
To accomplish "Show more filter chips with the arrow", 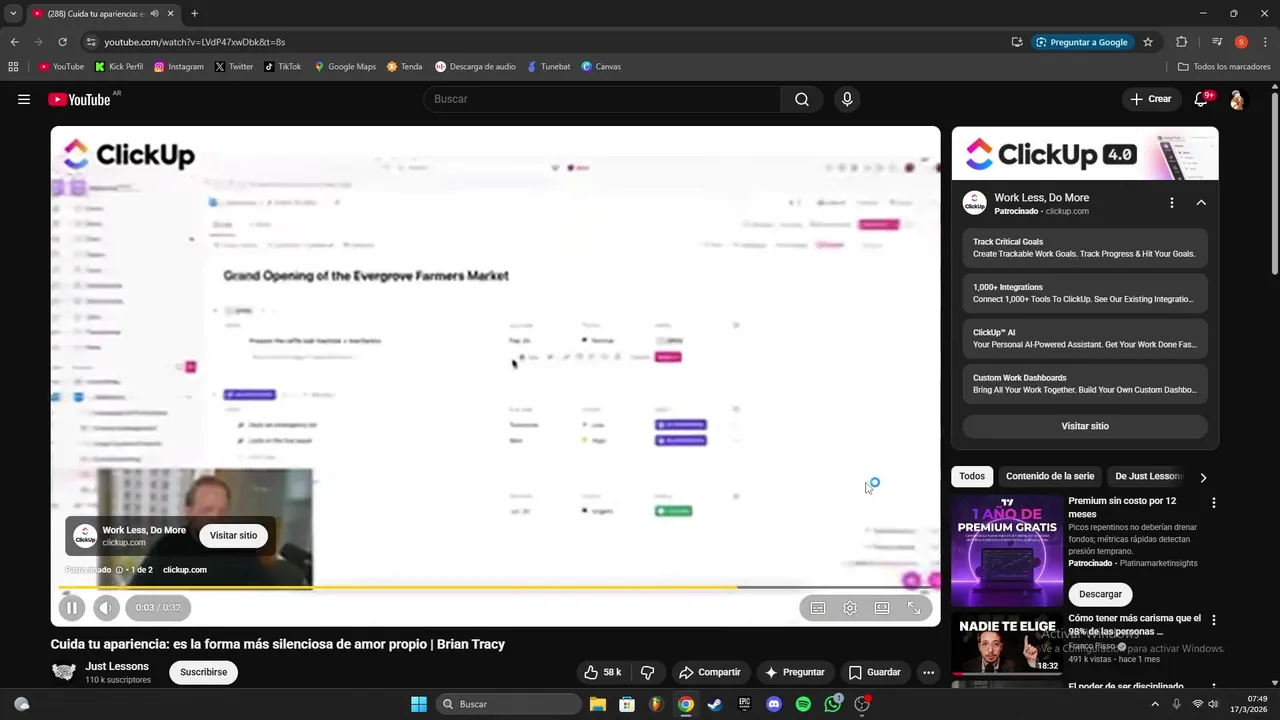I will [x=1203, y=477].
